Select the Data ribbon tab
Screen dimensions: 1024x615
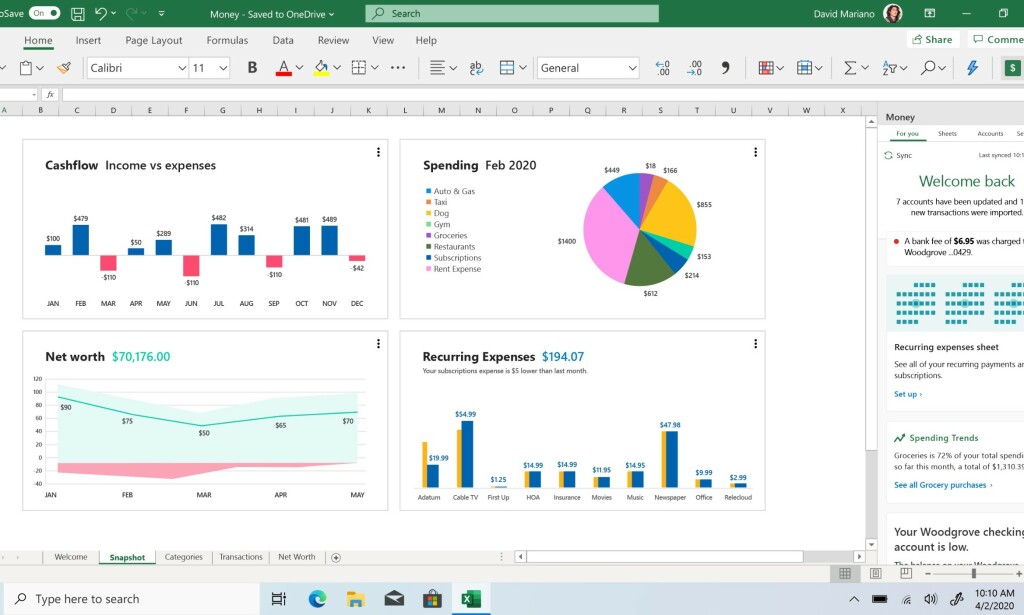(283, 40)
